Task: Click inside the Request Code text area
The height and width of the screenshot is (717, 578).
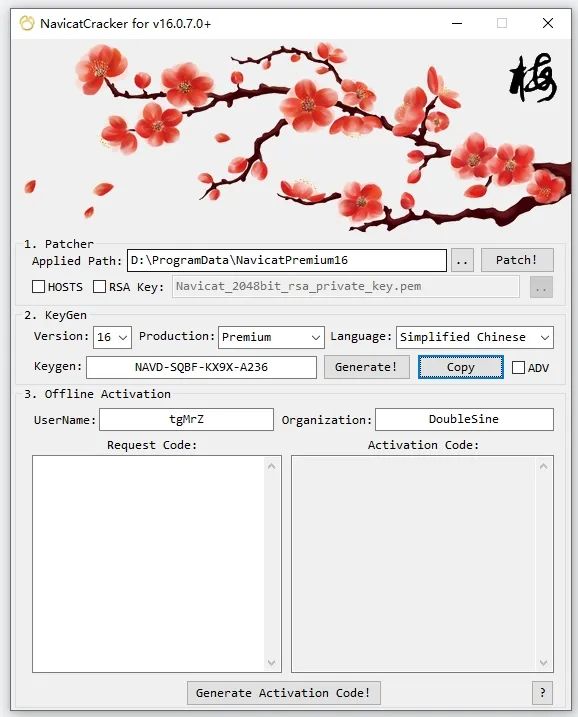Action: pos(149,564)
